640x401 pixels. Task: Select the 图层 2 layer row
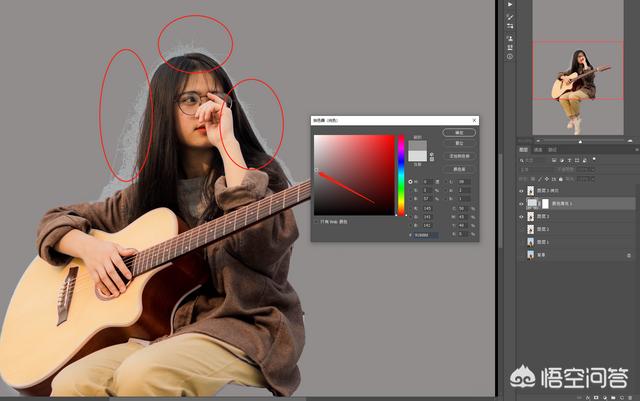[x=576, y=229]
